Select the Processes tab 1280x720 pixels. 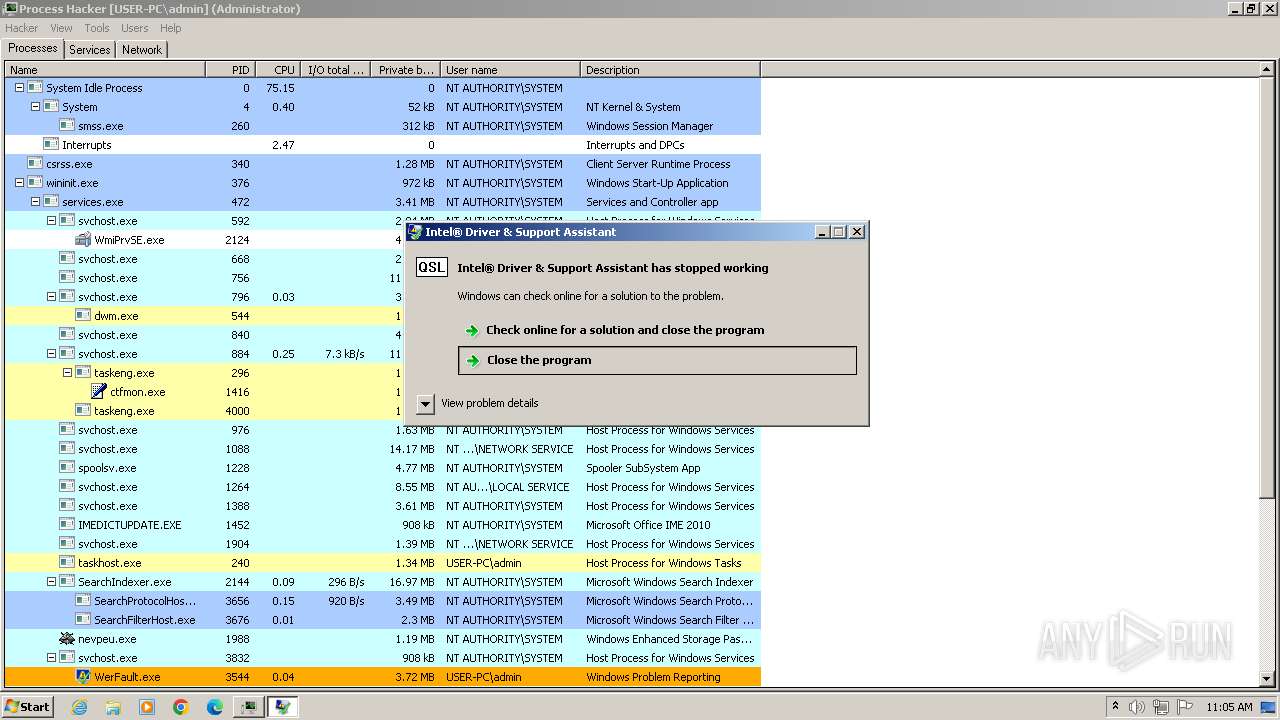[33, 48]
